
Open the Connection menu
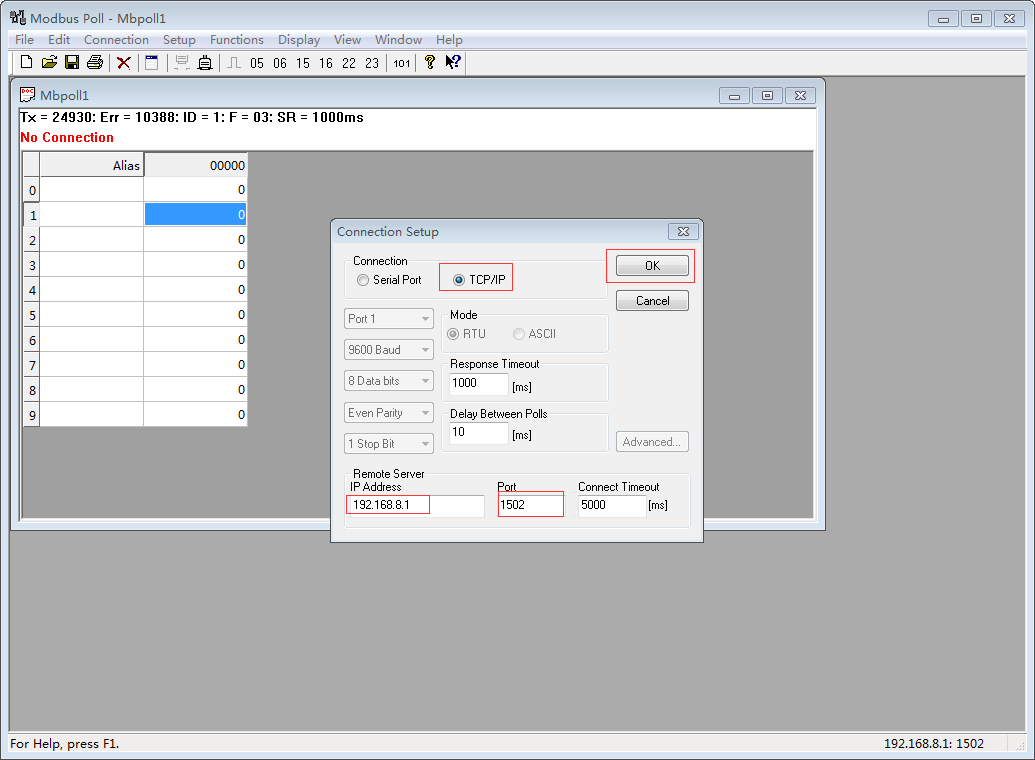pyautogui.click(x=116, y=40)
